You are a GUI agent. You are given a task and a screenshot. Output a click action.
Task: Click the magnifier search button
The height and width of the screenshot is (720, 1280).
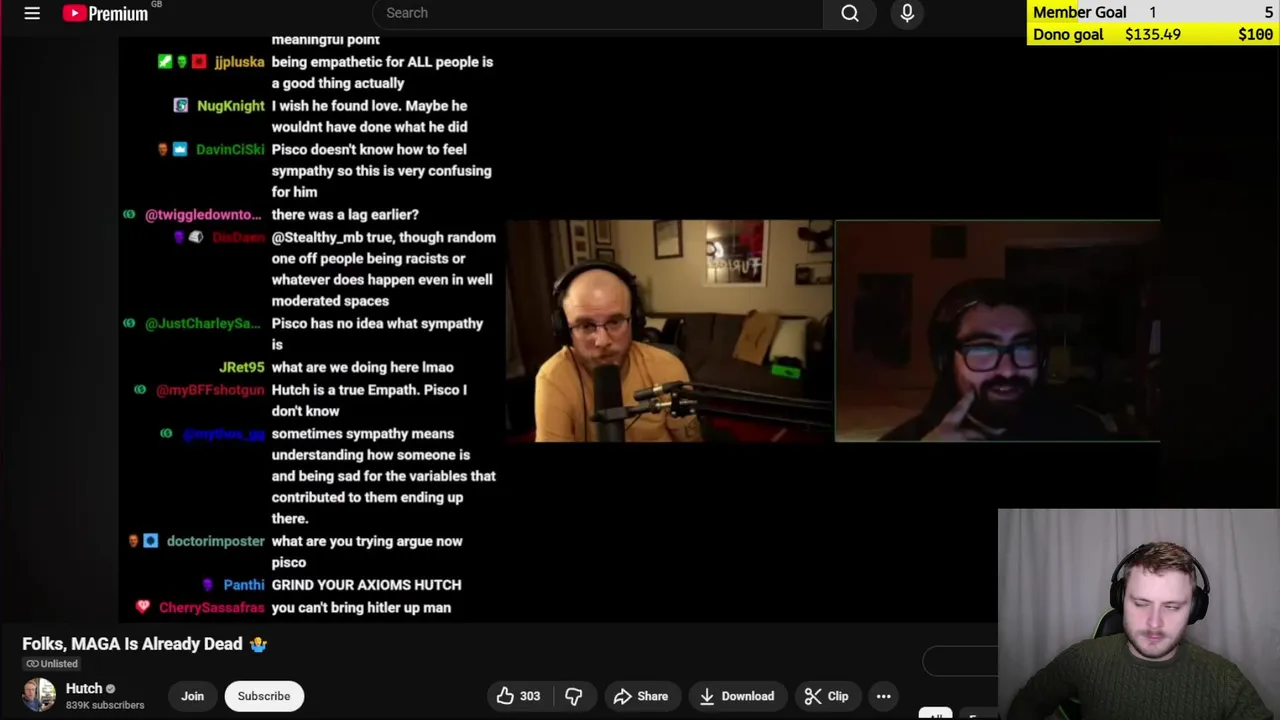[x=850, y=13]
